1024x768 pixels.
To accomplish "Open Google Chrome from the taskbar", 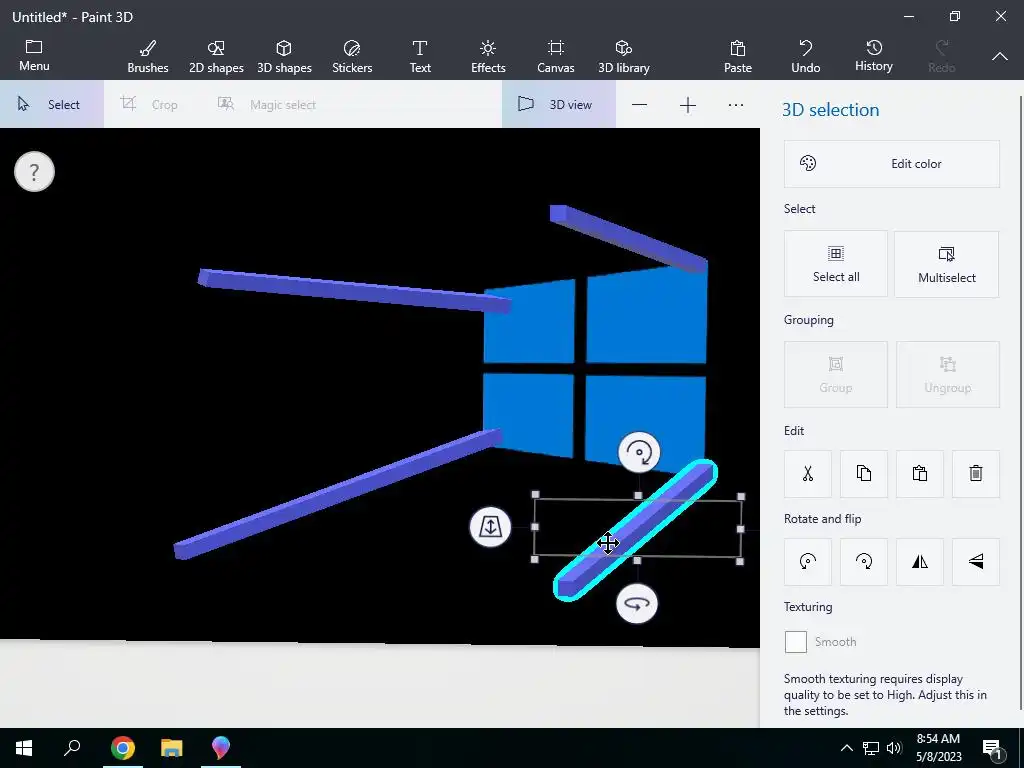I will [x=122, y=748].
